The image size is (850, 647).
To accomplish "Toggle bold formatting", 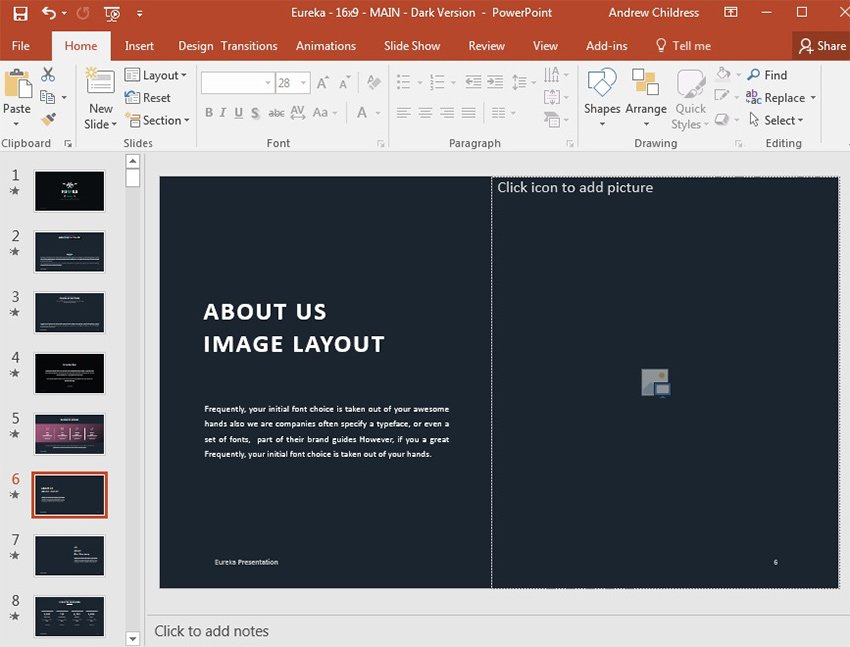I will tap(209, 113).
